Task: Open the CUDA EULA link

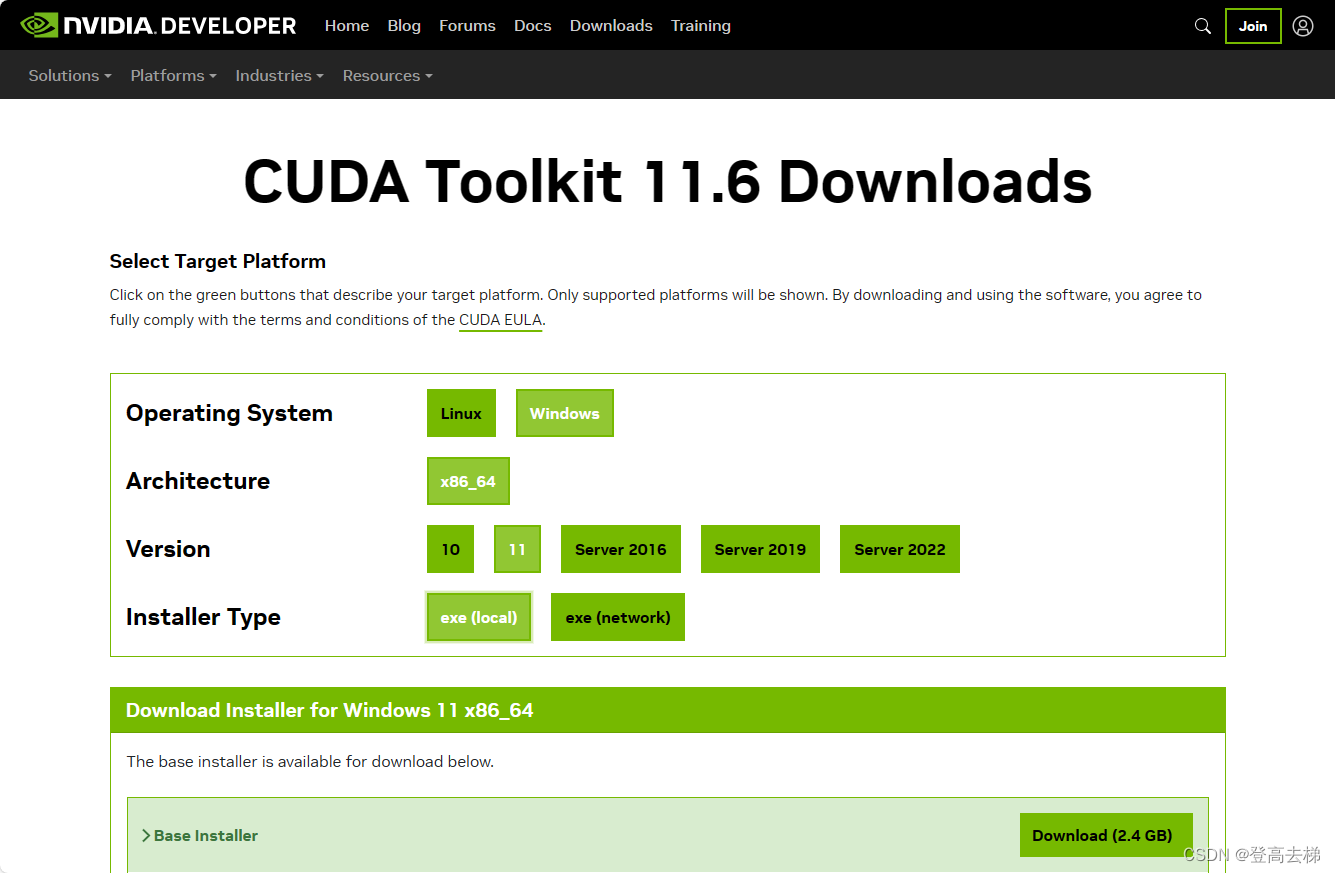Action: point(501,320)
